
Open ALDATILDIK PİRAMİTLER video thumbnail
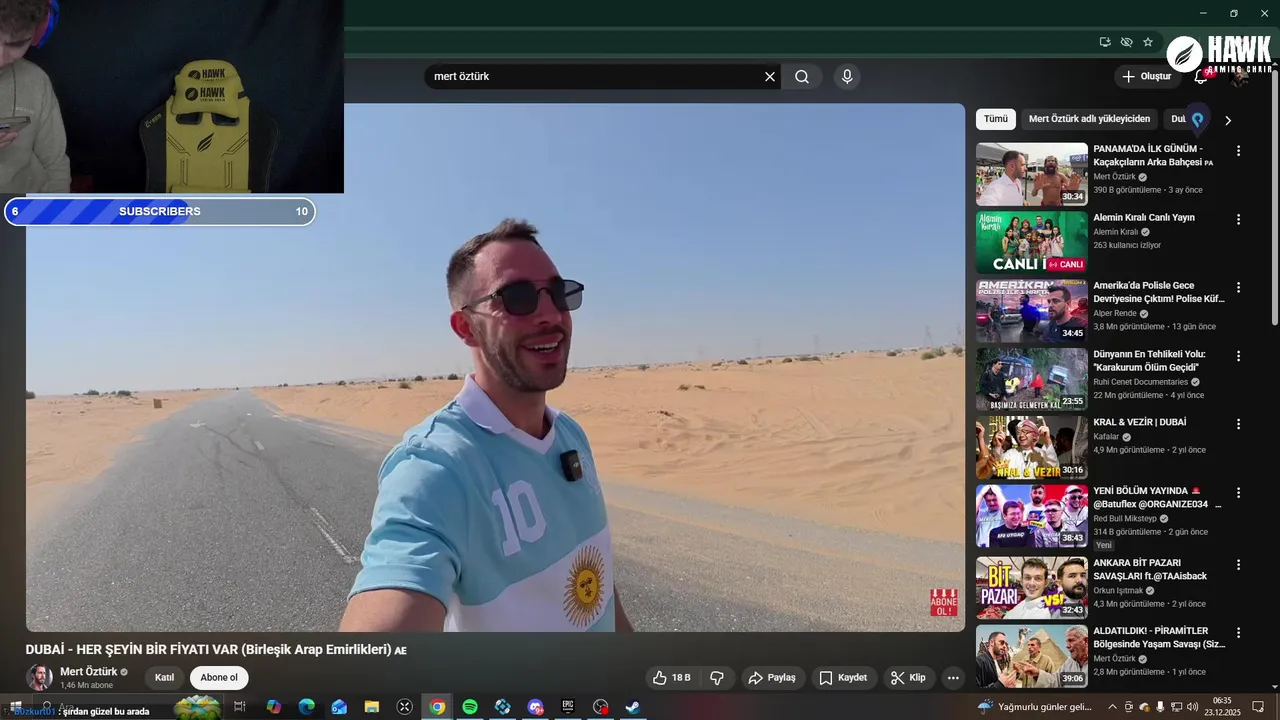pyautogui.click(x=1032, y=656)
